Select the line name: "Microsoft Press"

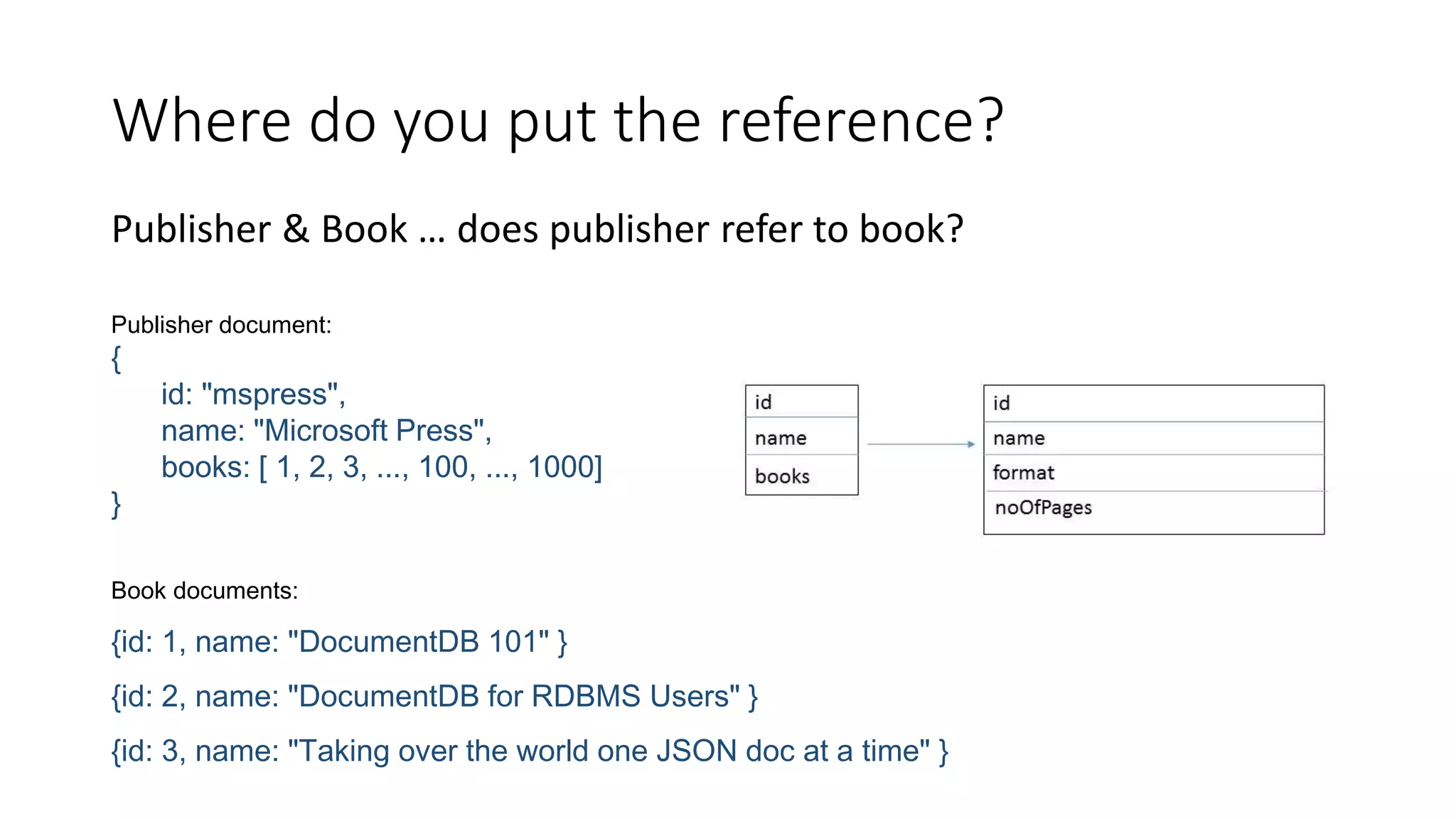click(x=326, y=430)
